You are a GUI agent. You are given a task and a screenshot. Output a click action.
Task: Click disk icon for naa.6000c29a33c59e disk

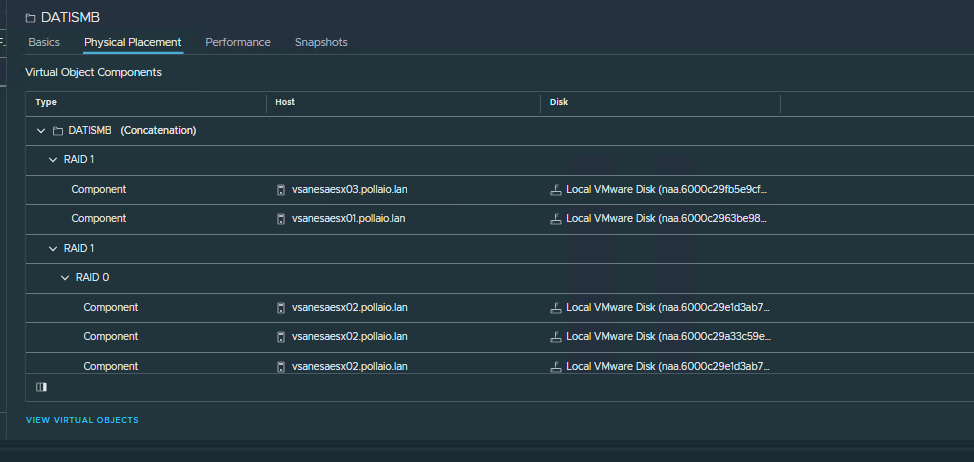(x=556, y=337)
